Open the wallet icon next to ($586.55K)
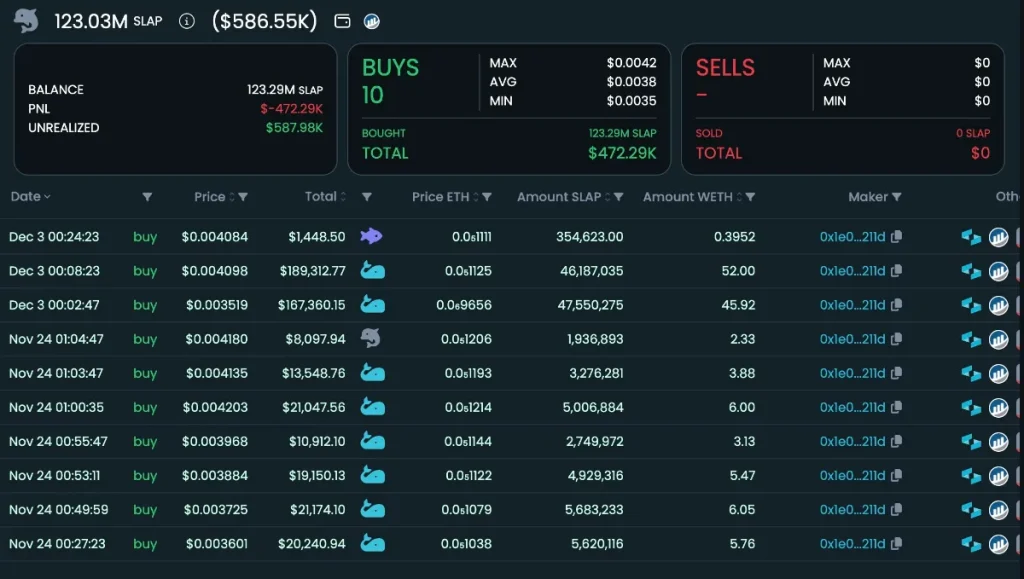The image size is (1024, 579). [x=342, y=22]
